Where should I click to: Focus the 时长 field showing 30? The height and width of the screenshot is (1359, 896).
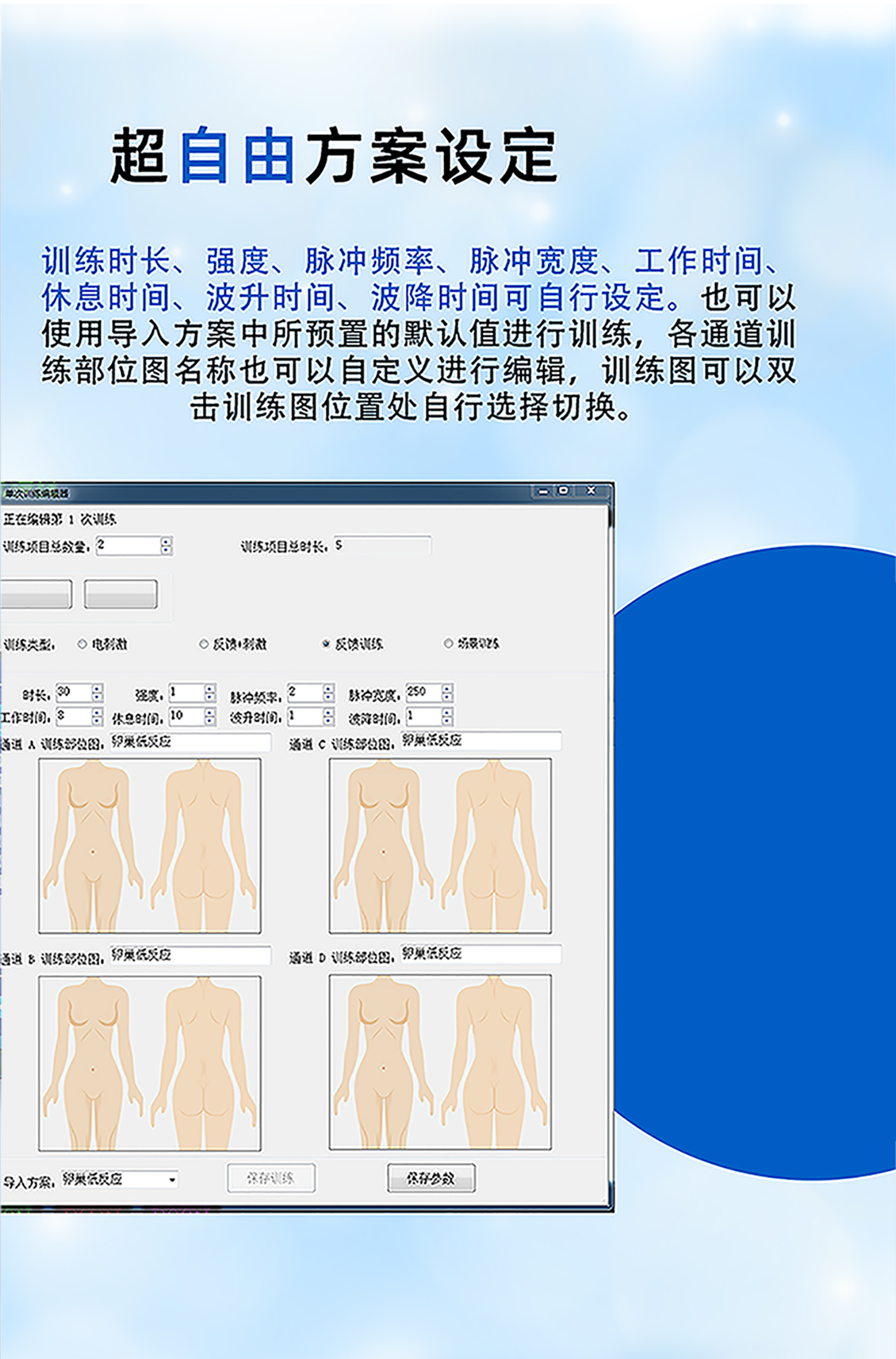(x=74, y=693)
